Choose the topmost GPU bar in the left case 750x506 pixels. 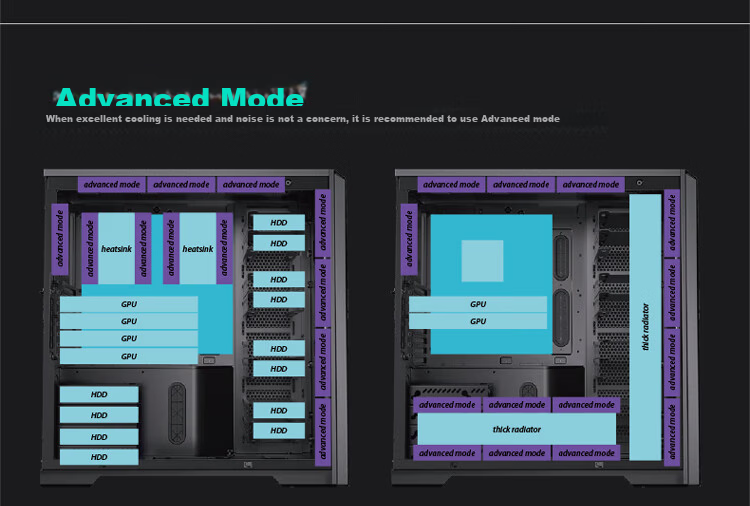pyautogui.click(x=129, y=304)
